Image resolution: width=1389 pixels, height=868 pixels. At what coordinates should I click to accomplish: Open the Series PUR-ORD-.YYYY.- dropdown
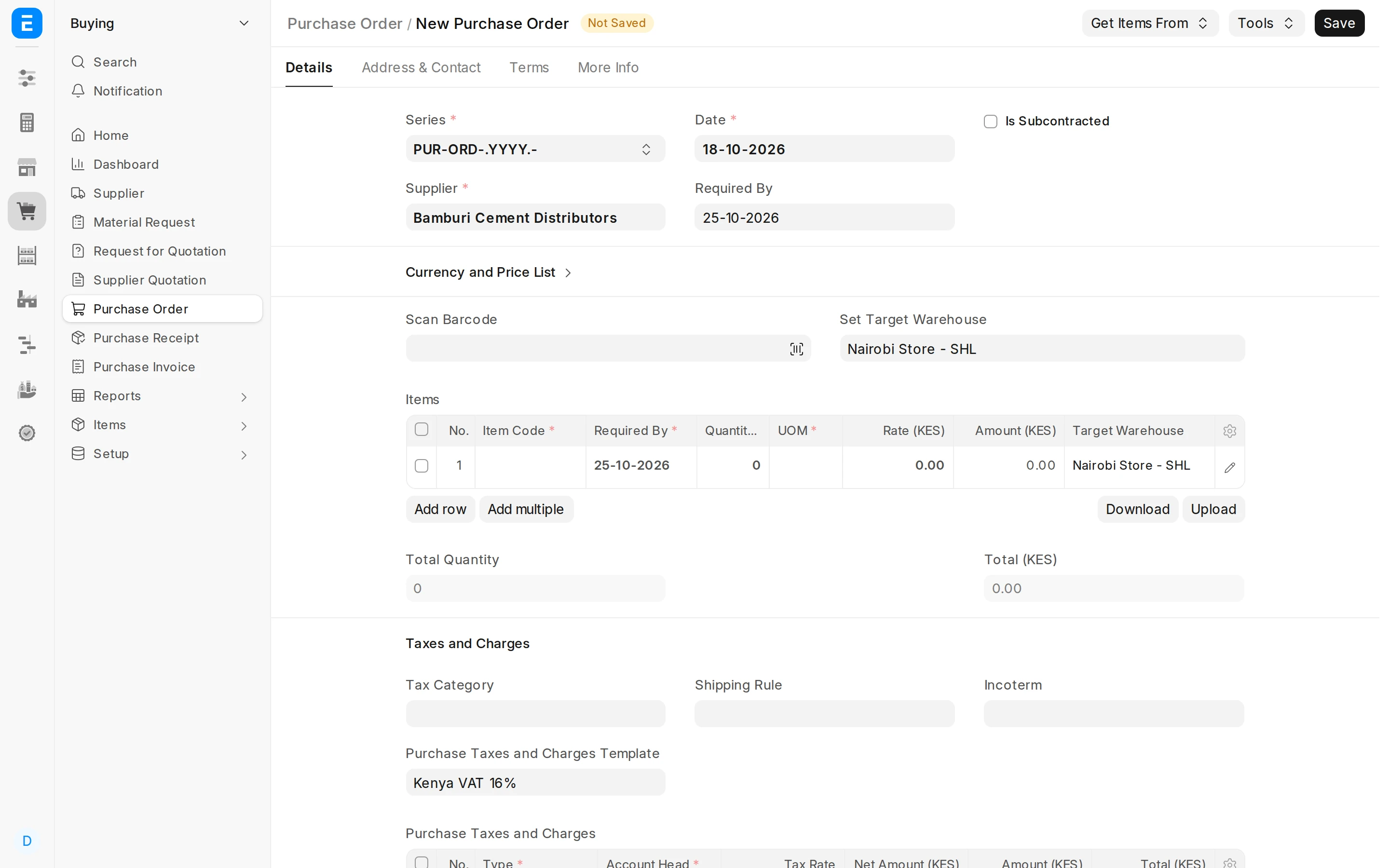coord(535,149)
